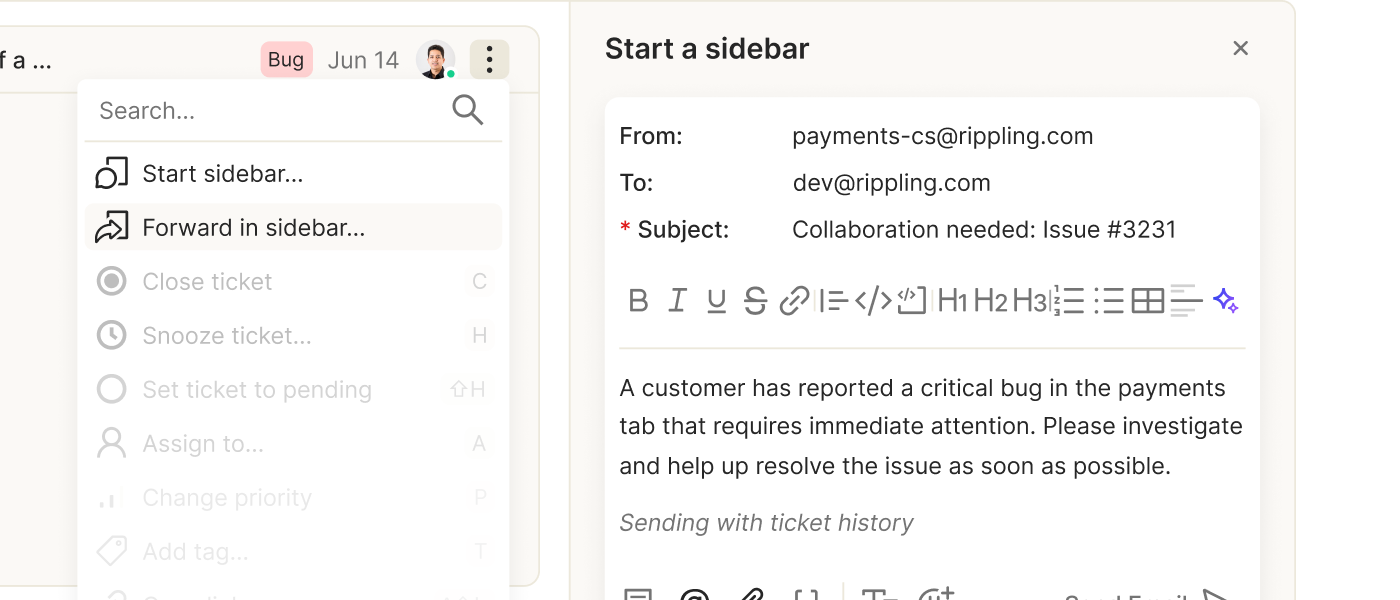
Task: Apply Strikethrough formatting in the toolbar
Action: point(755,301)
